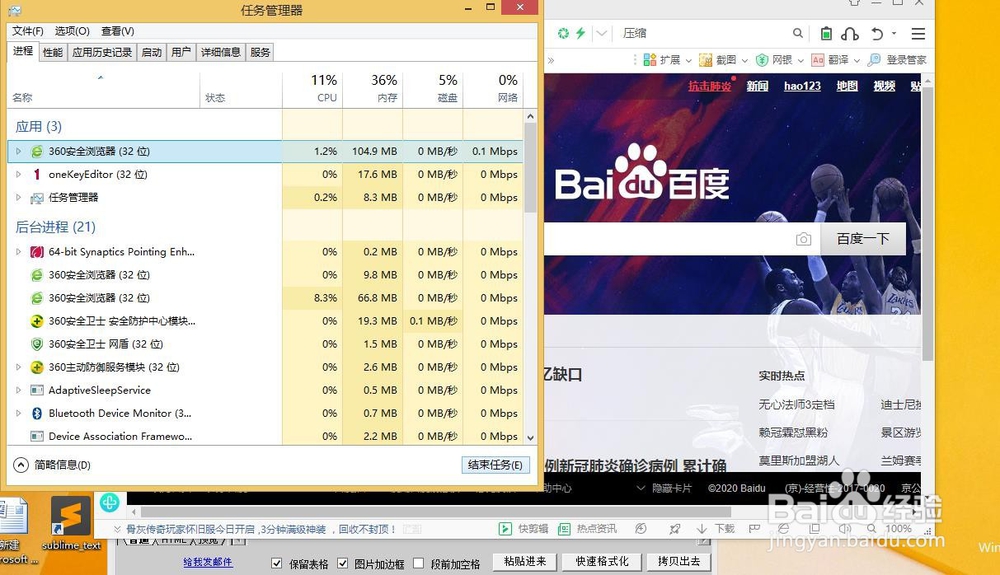This screenshot has height=575, width=1000.
Task: Expand the oneKeyEditor row
Action: [18, 174]
